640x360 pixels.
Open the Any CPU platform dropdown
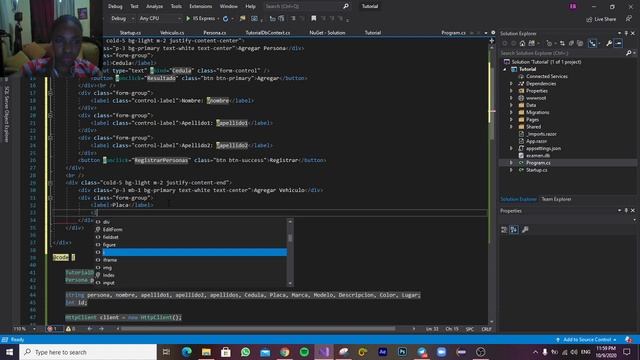[159, 18]
